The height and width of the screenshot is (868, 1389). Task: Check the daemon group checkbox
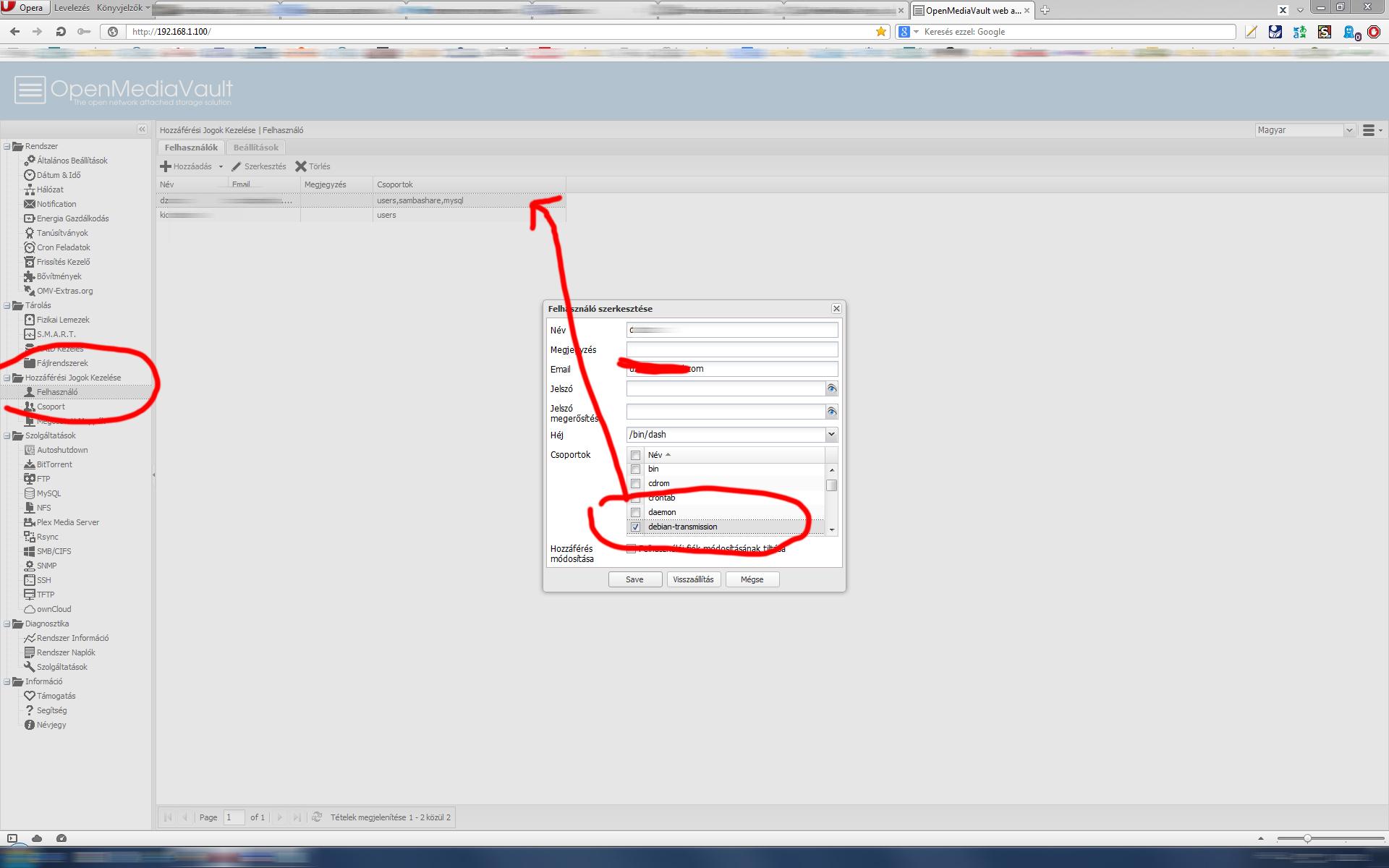click(635, 513)
